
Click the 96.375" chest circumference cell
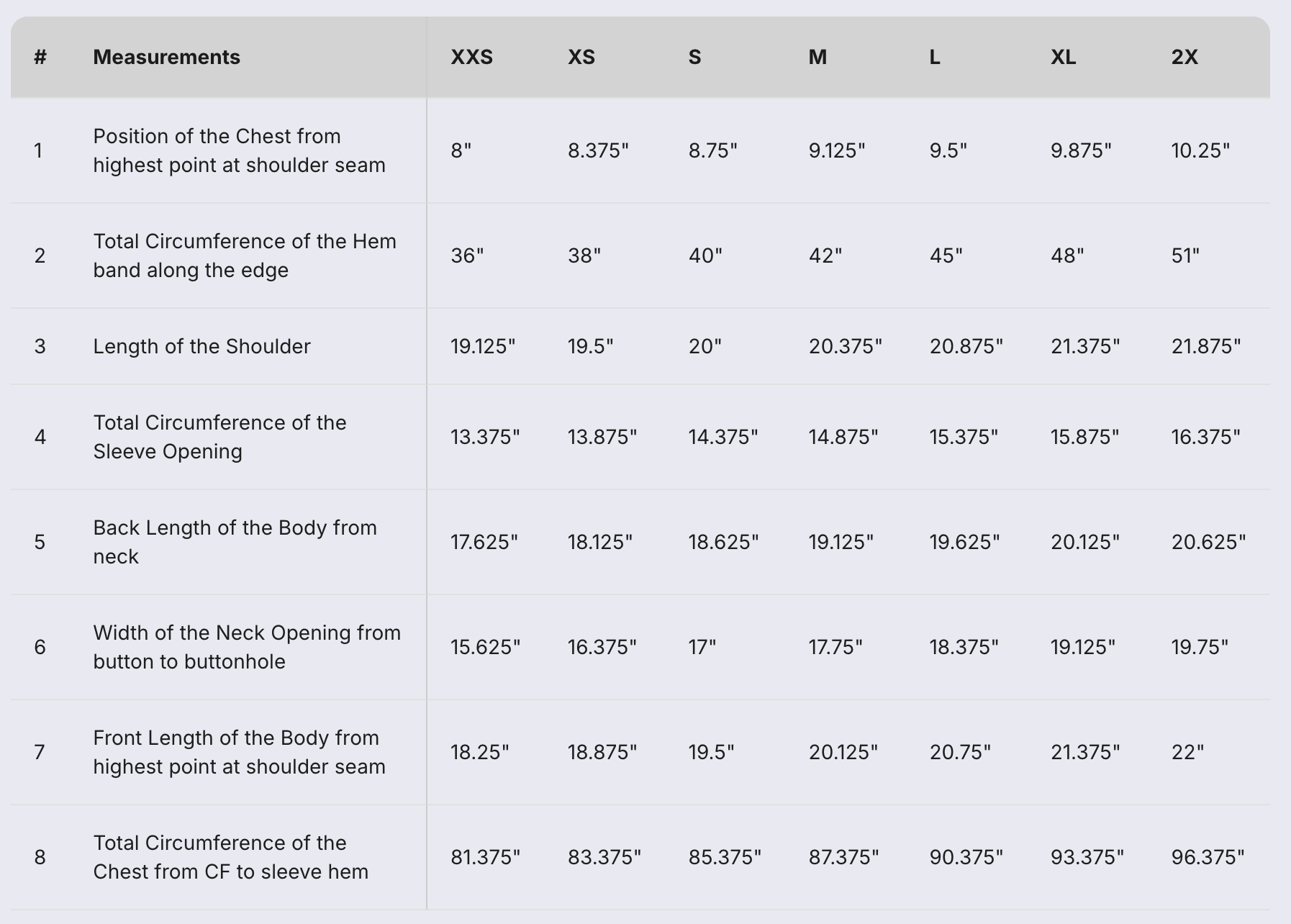[1208, 857]
